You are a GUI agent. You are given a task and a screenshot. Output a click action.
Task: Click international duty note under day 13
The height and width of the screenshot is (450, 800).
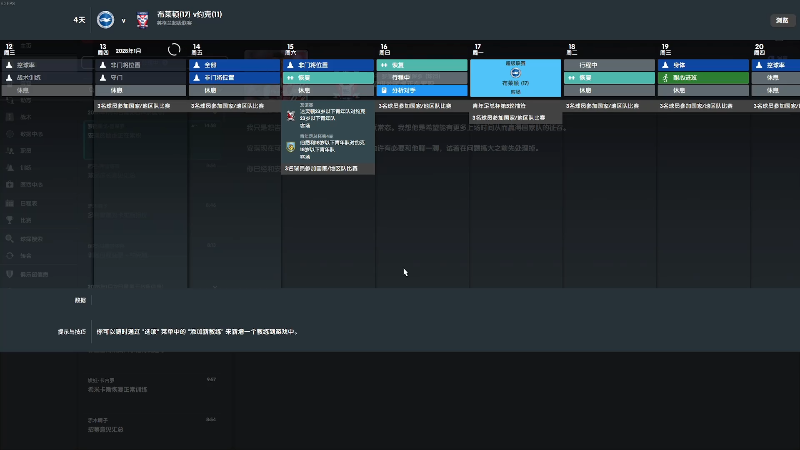tap(134, 106)
